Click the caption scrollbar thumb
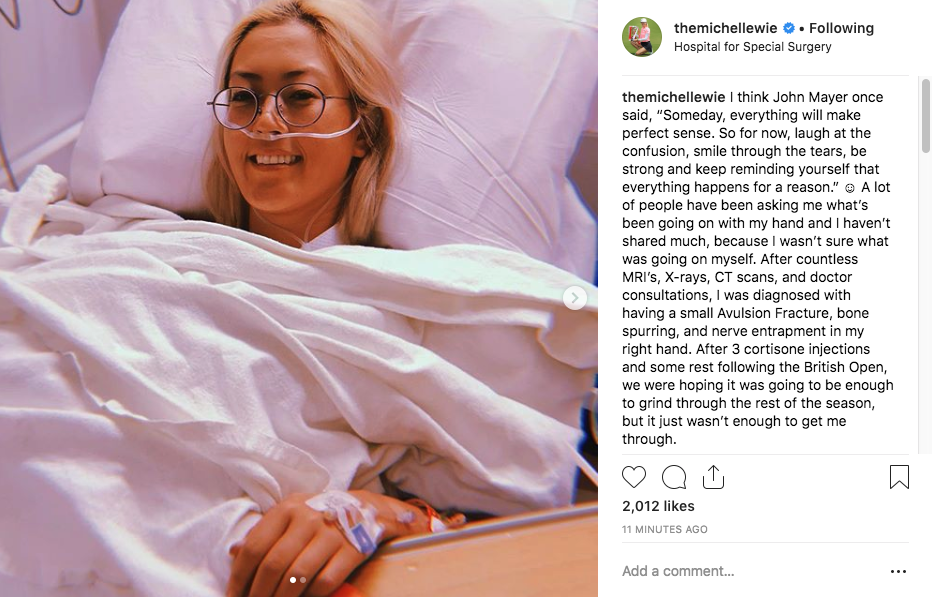This screenshot has height=597, width=932. [925, 115]
